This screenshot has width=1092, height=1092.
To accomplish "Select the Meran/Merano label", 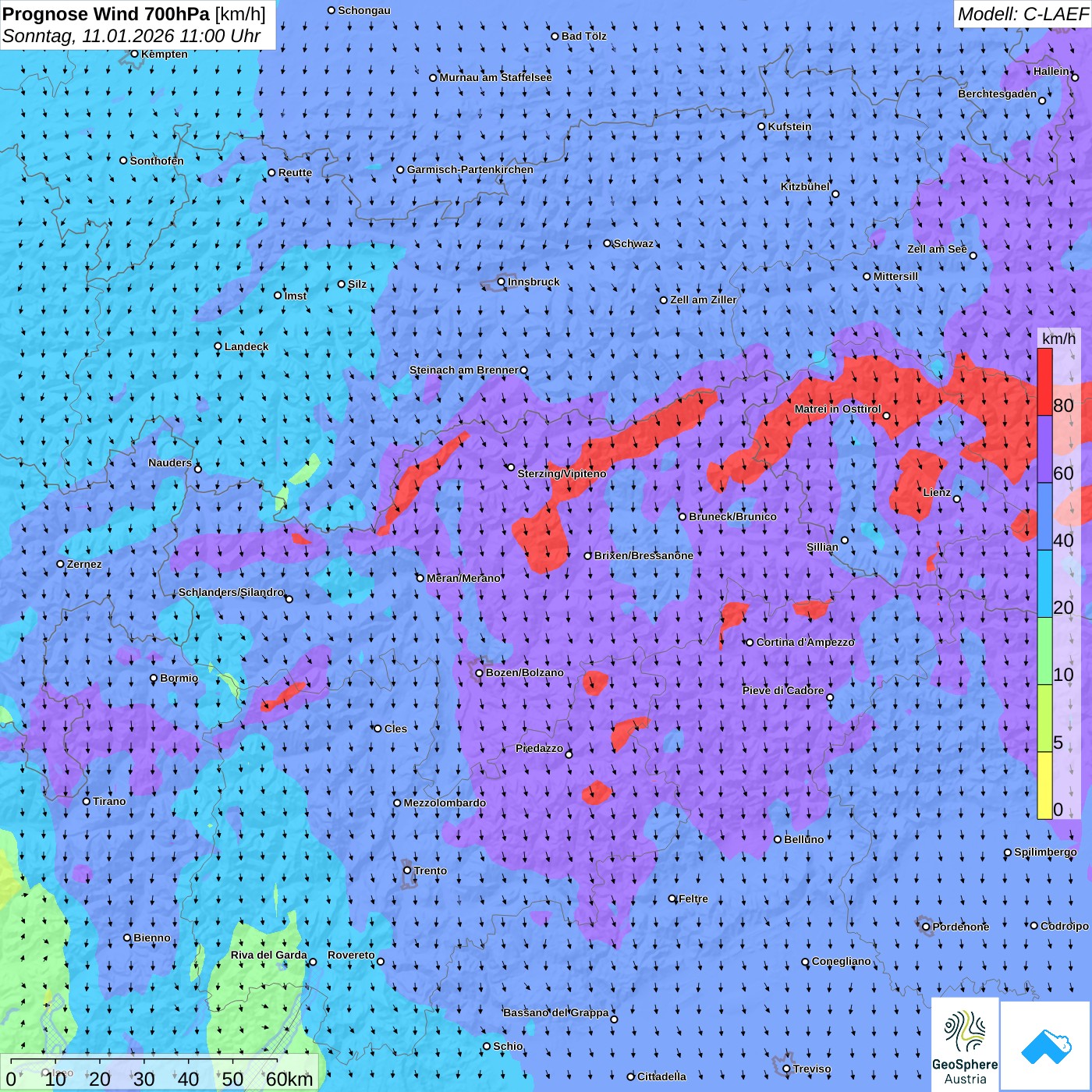I will (463, 578).
